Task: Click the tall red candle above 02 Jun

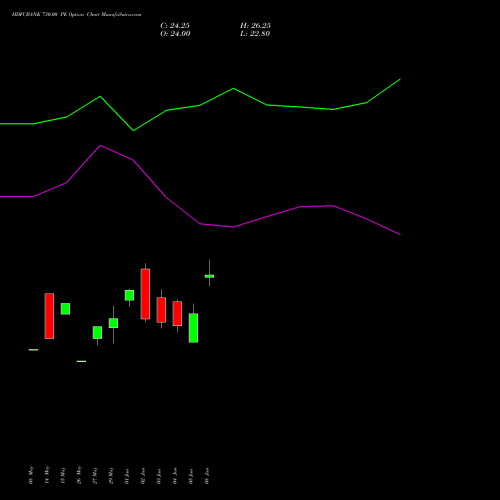Action: tap(145, 294)
